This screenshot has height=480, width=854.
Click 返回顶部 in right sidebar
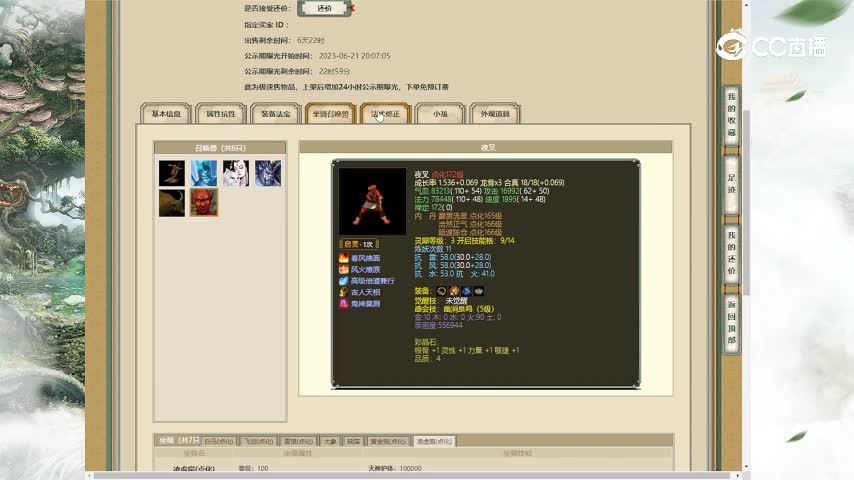pos(731,323)
